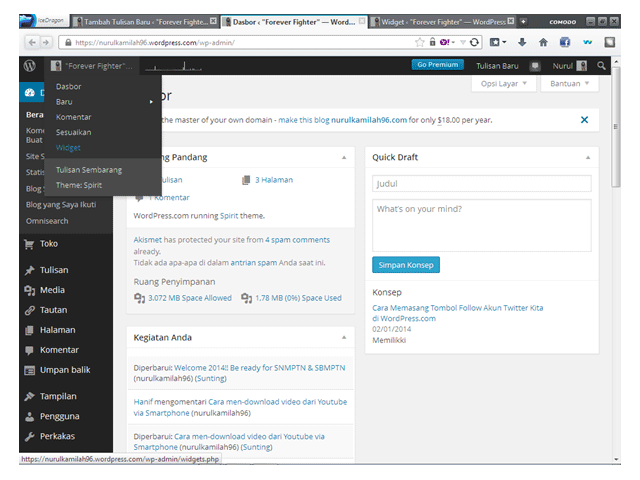
Task: Open Omnisearch in sidebar submenu
Action: tap(47, 221)
